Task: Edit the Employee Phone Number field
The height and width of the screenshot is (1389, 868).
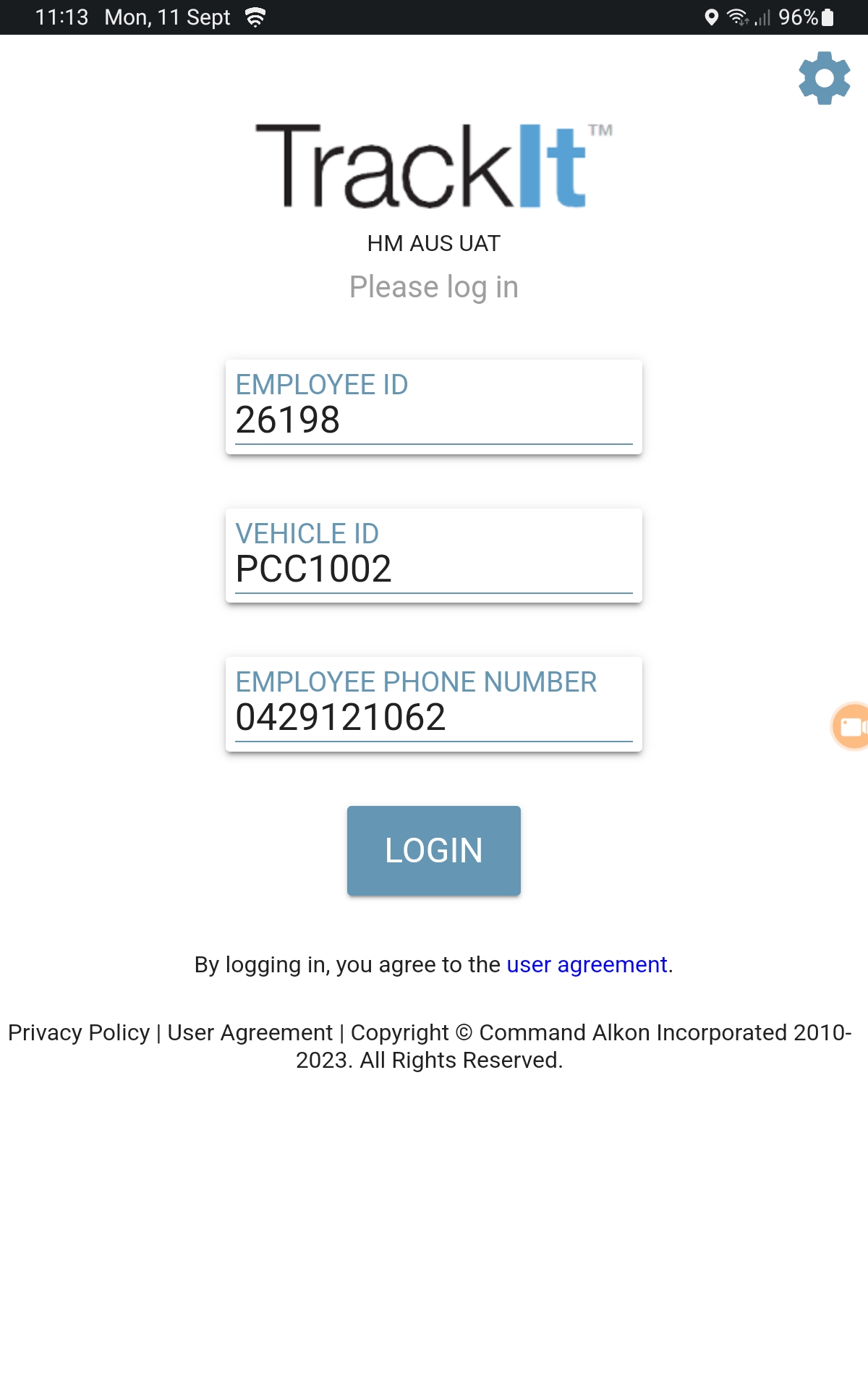Action: click(x=433, y=718)
